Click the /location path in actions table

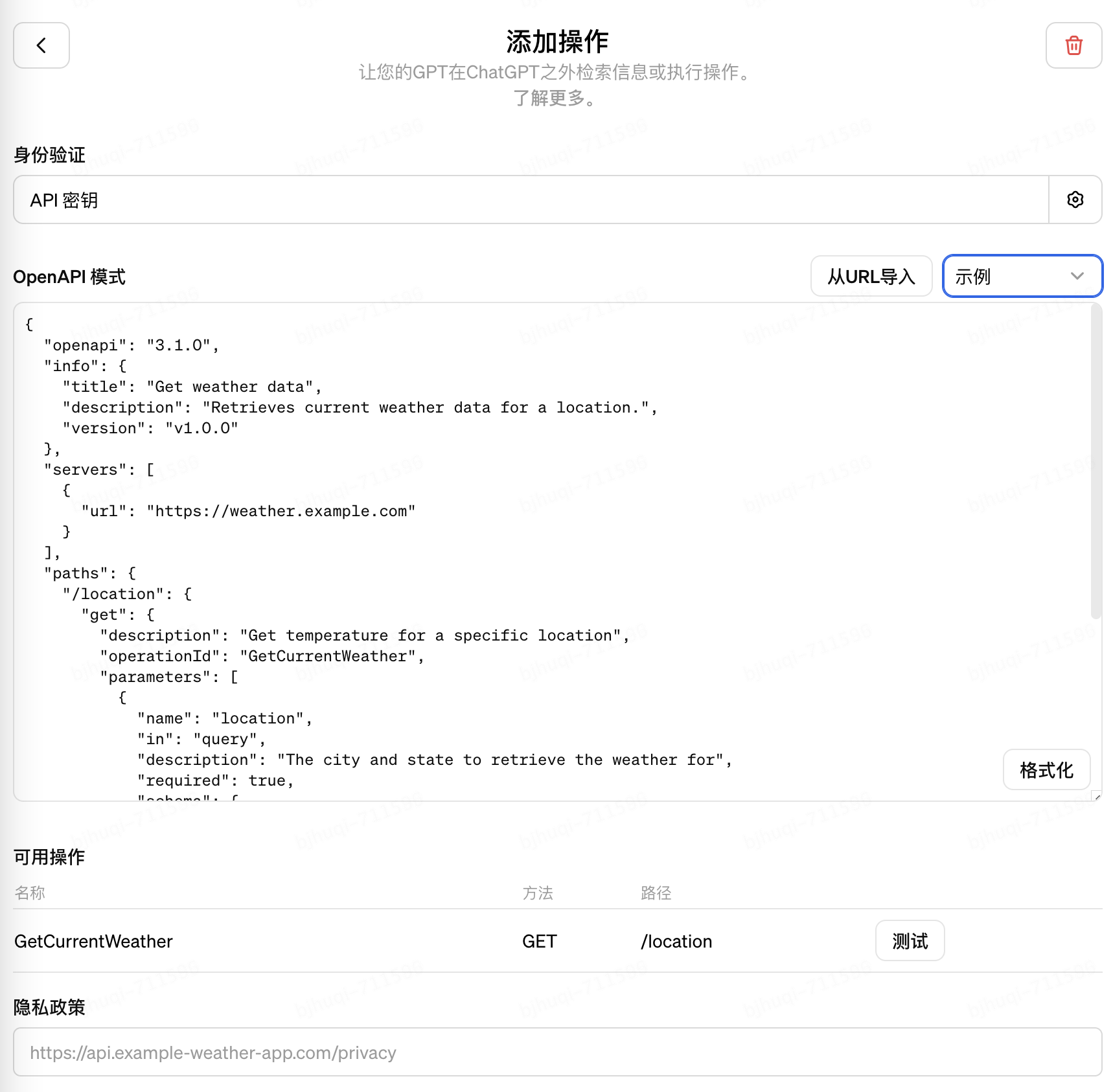pyautogui.click(x=676, y=941)
